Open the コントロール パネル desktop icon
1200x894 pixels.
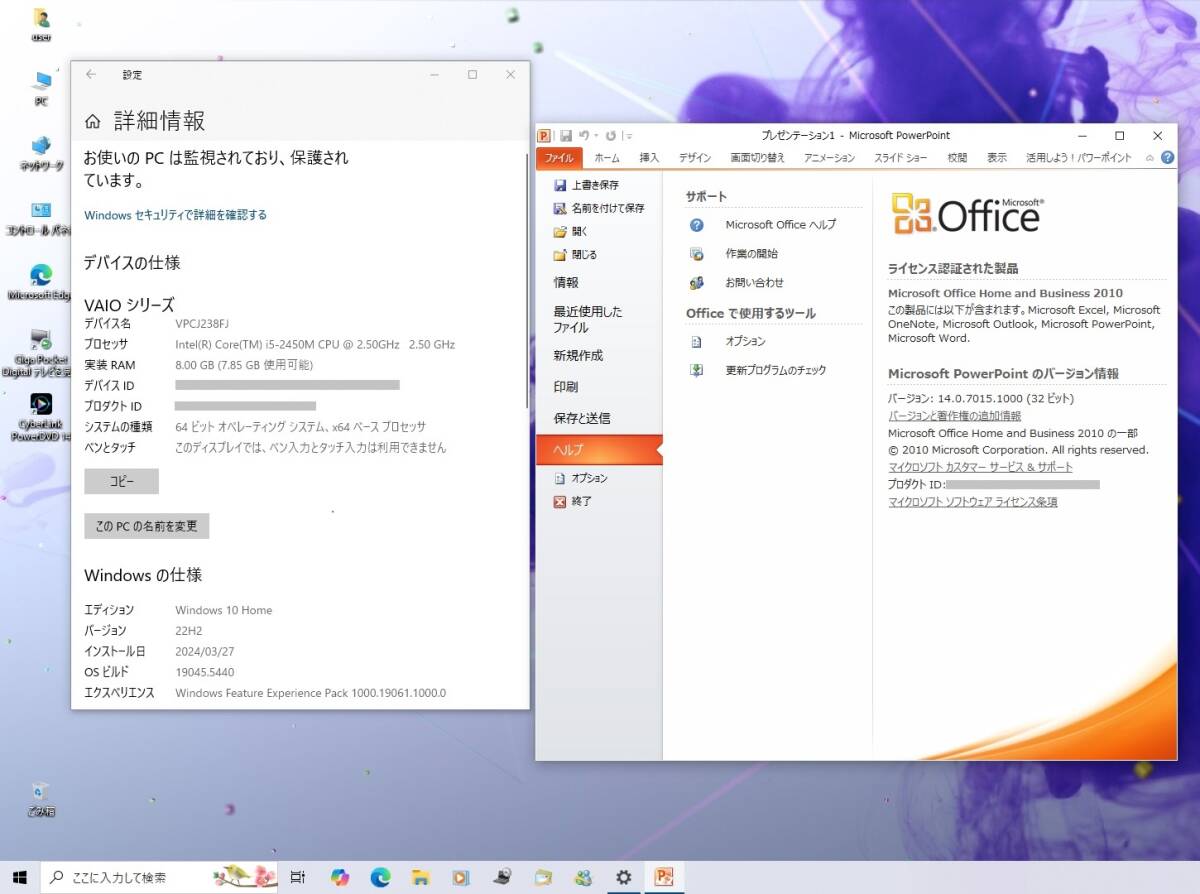point(41,218)
